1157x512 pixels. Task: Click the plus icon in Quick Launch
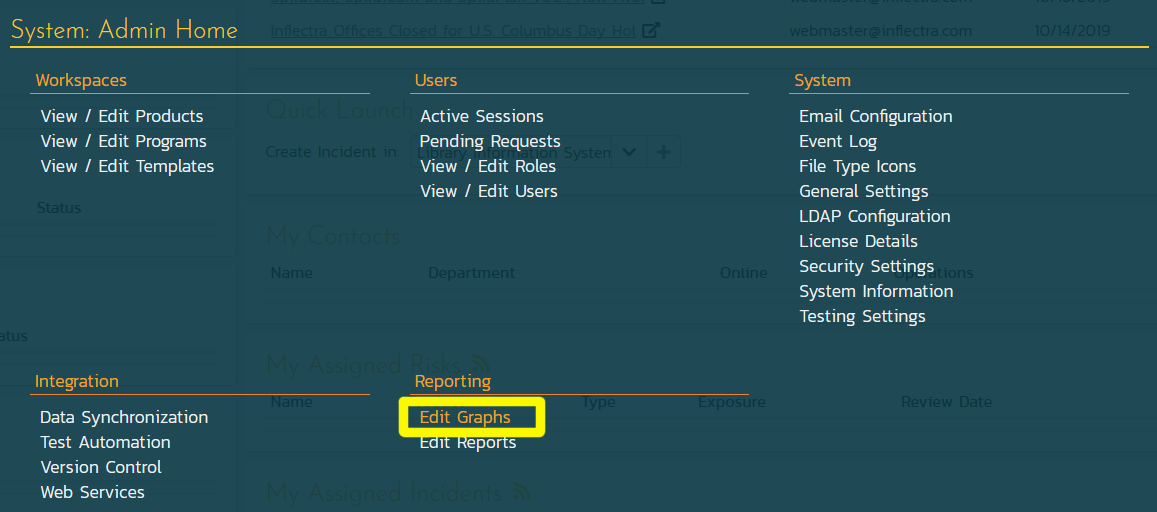pos(662,152)
